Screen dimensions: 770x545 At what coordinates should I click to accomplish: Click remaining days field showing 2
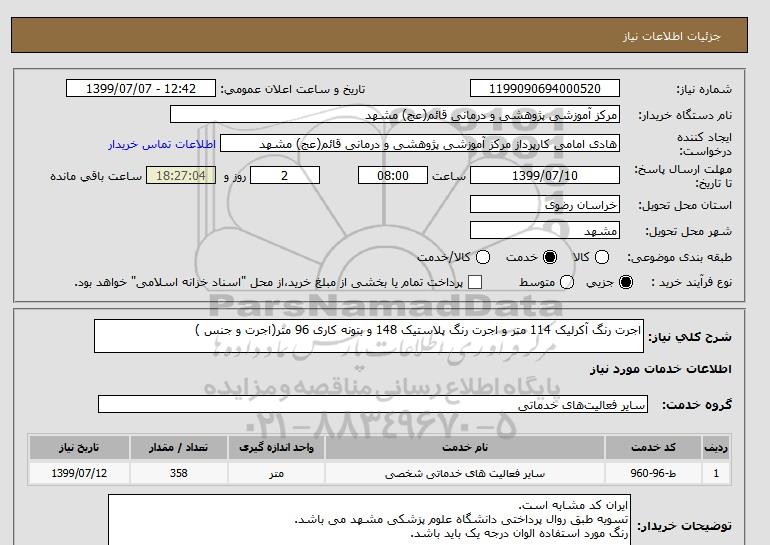click(x=285, y=175)
